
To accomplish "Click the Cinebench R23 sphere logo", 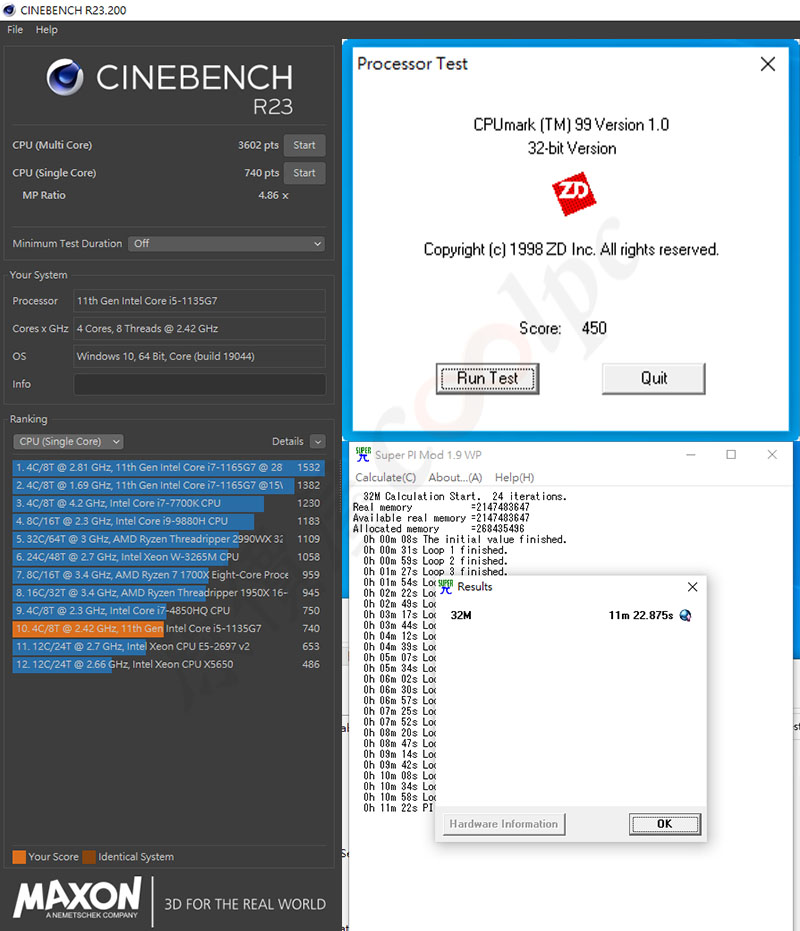I will point(65,77).
